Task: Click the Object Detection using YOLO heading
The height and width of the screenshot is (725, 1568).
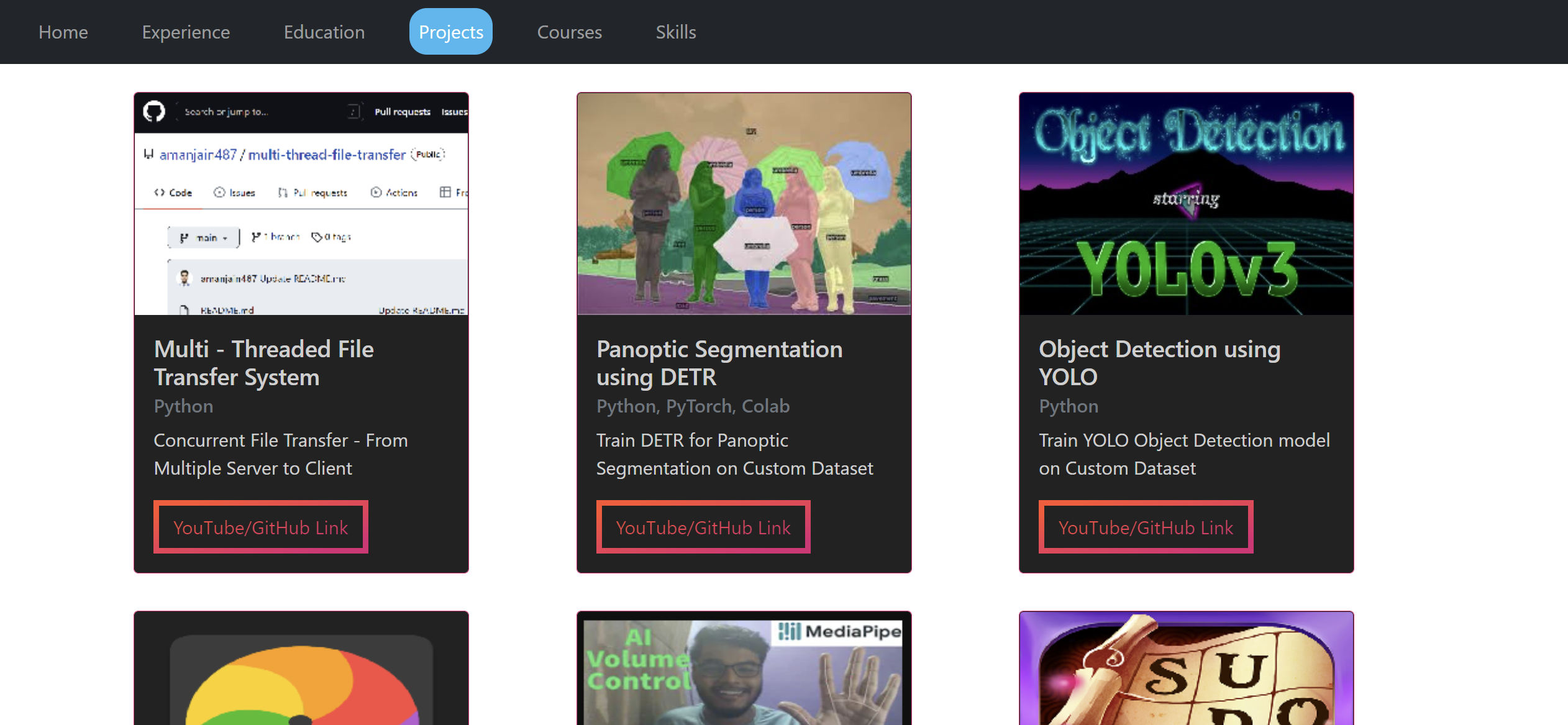Action: 1159,363
